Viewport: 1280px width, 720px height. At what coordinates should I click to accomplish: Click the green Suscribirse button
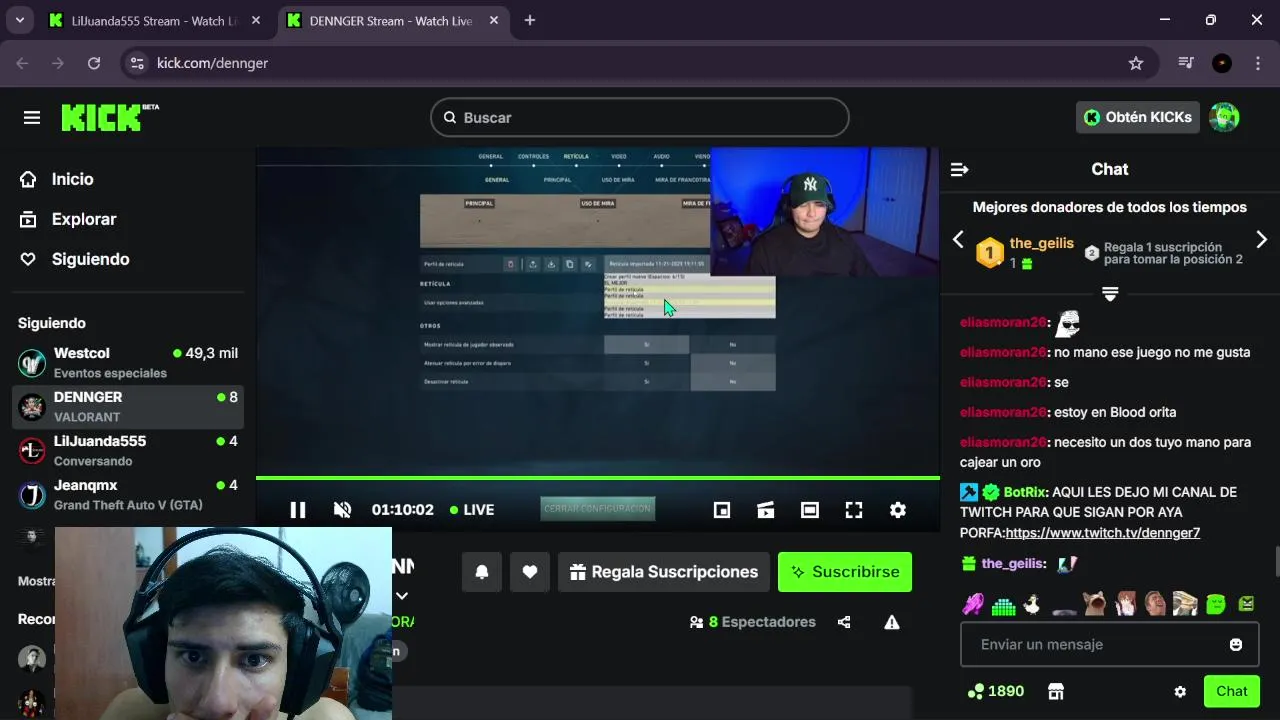coord(845,572)
